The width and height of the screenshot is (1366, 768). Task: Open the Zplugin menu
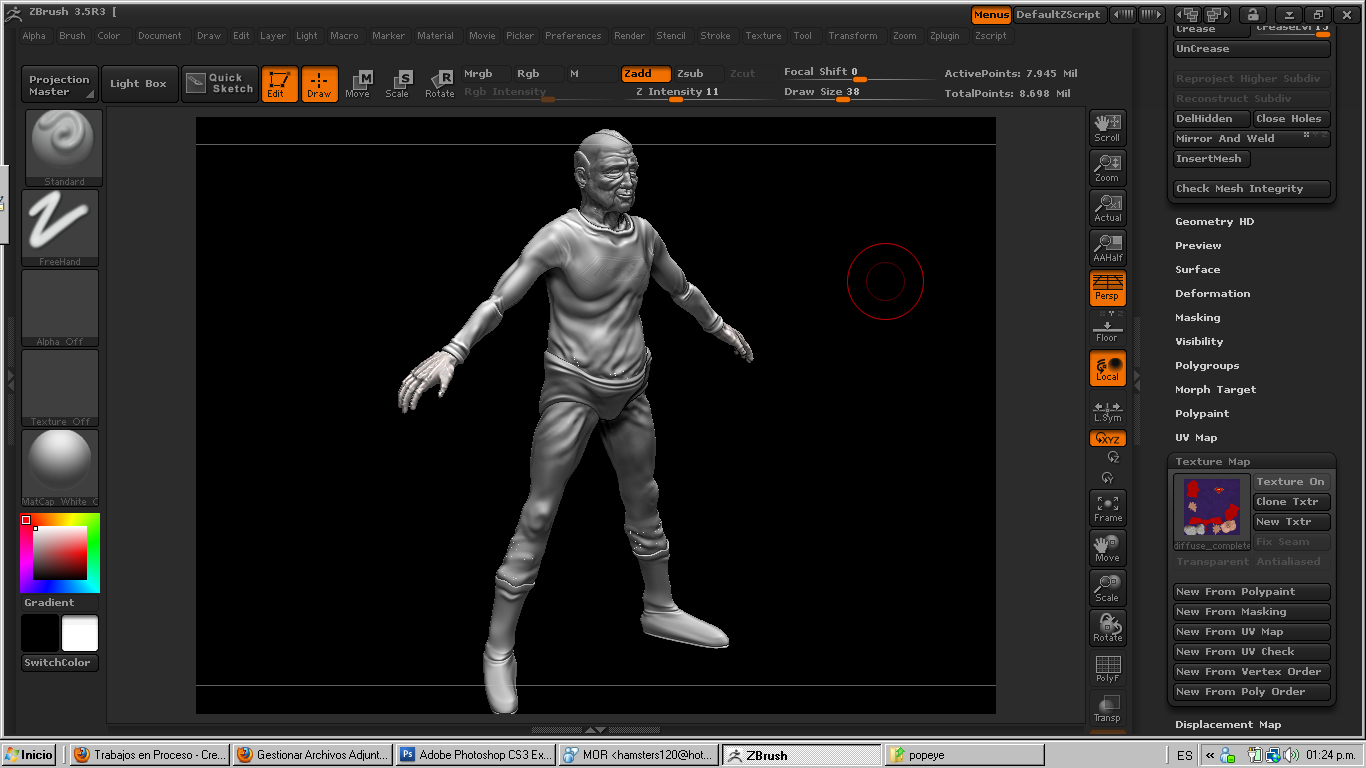pyautogui.click(x=944, y=36)
